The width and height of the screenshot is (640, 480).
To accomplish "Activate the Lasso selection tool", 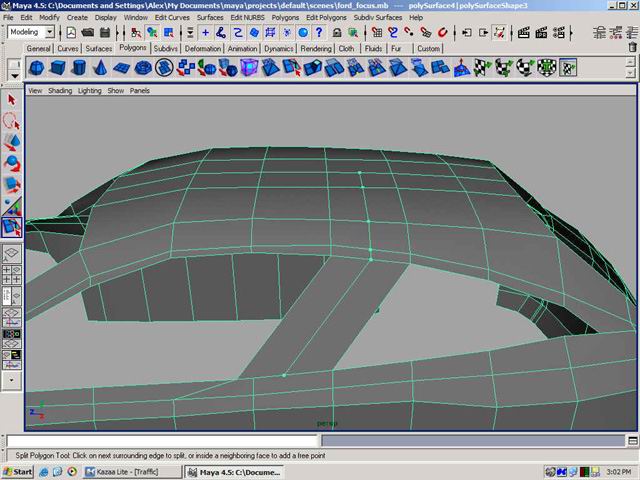I will (12, 121).
